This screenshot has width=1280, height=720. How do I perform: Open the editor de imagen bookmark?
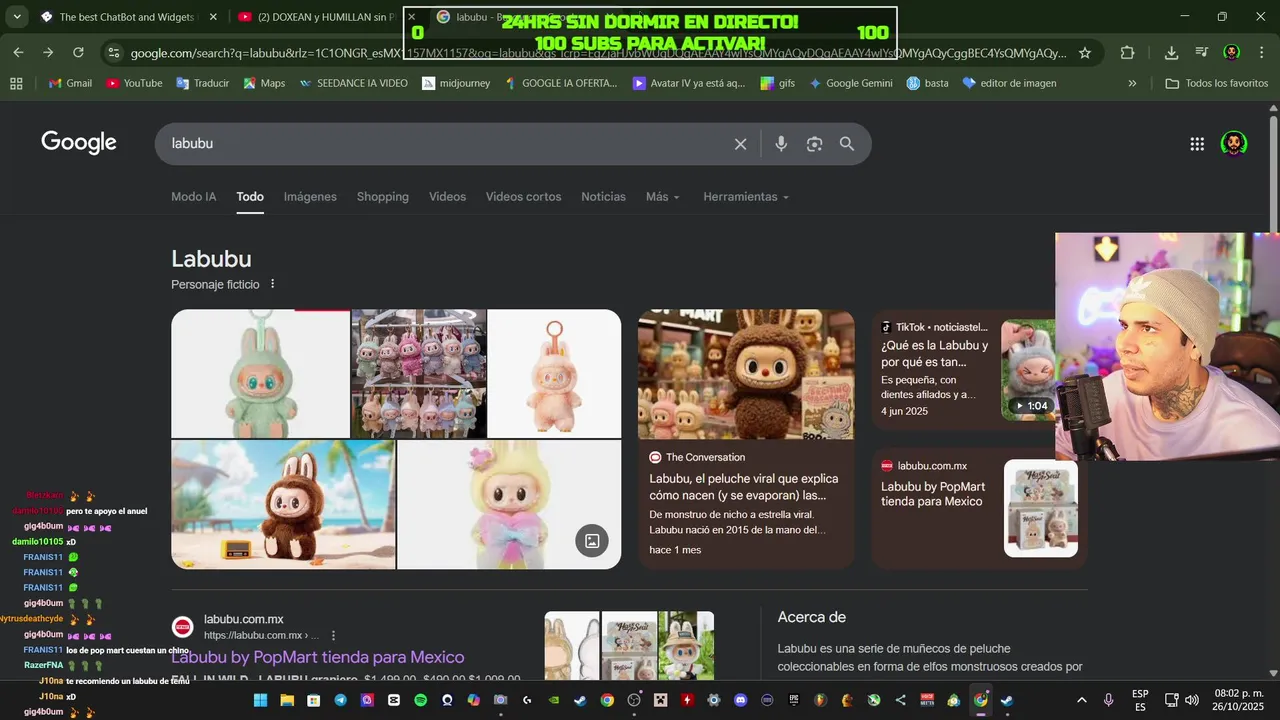point(1009,83)
